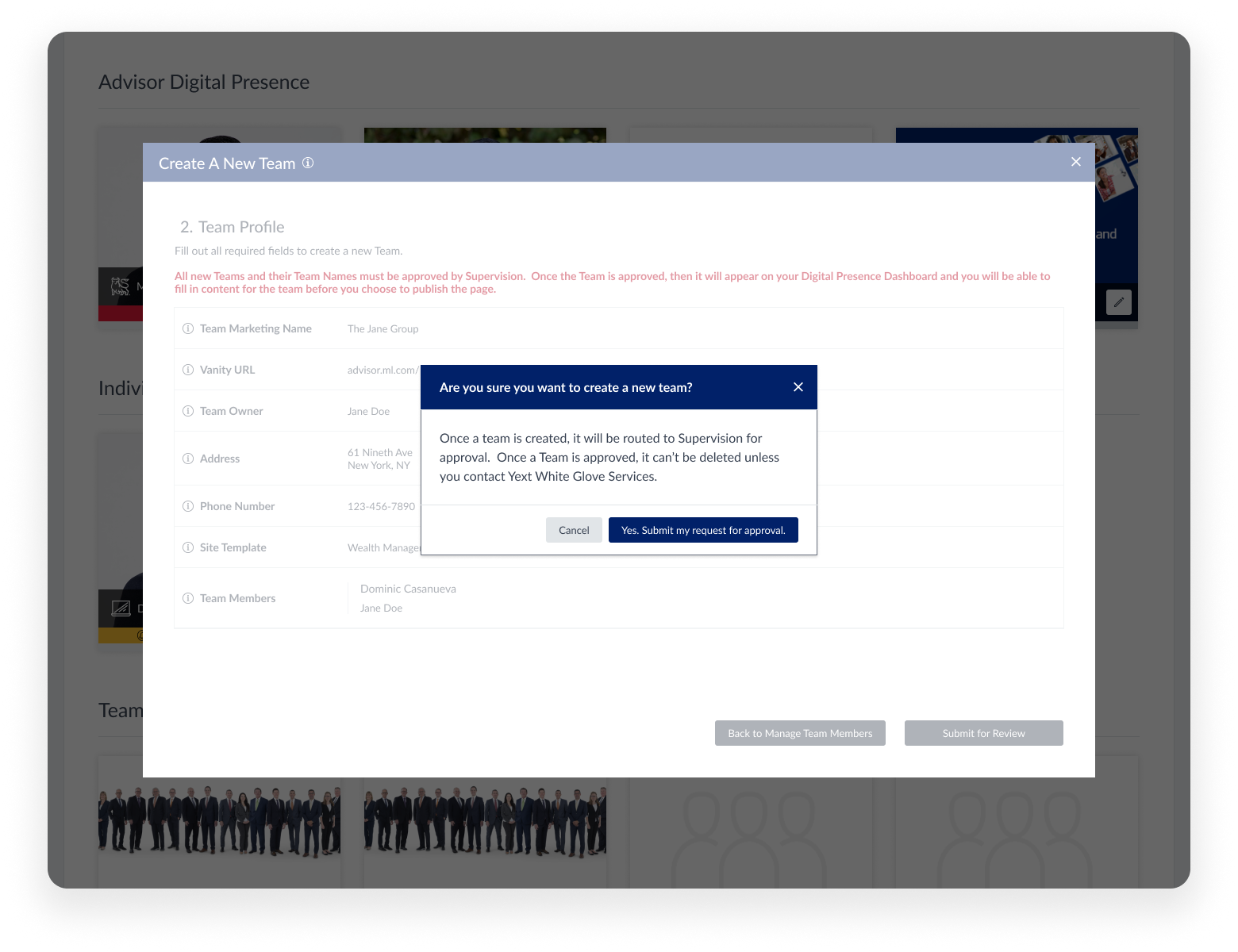Screen dimensions: 1238x952
Task: Click the Submit for Review button
Action: click(x=983, y=733)
